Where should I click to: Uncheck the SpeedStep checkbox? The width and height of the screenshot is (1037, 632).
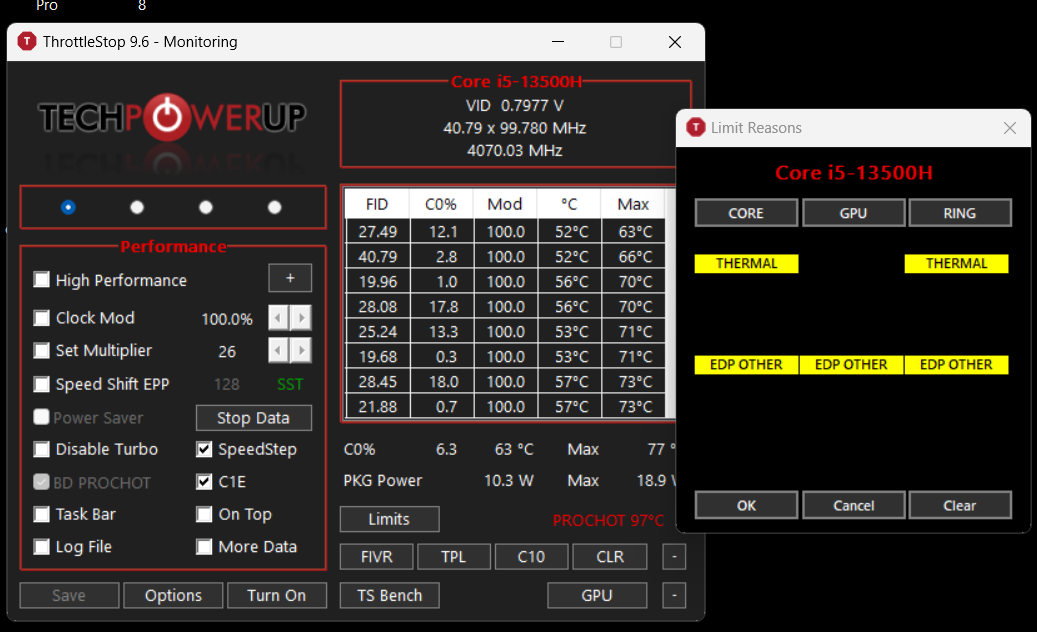(x=204, y=450)
